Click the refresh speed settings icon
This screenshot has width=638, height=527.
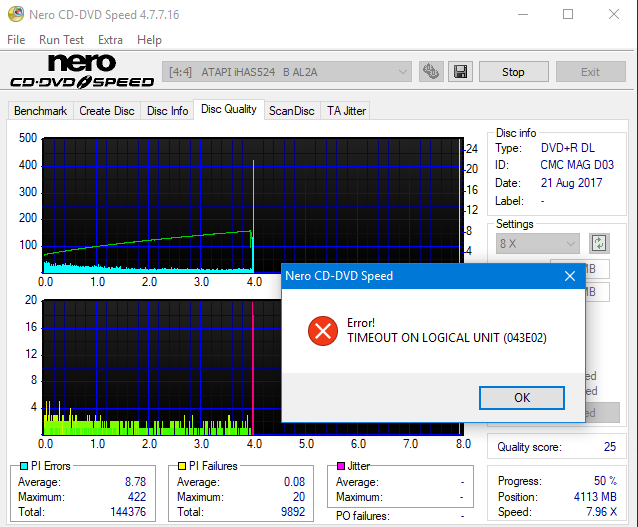599,243
